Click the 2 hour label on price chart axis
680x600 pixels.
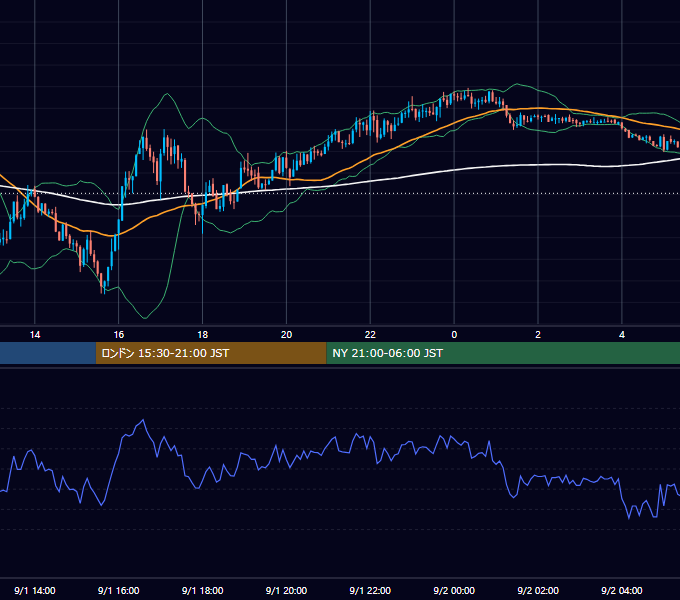point(538,335)
